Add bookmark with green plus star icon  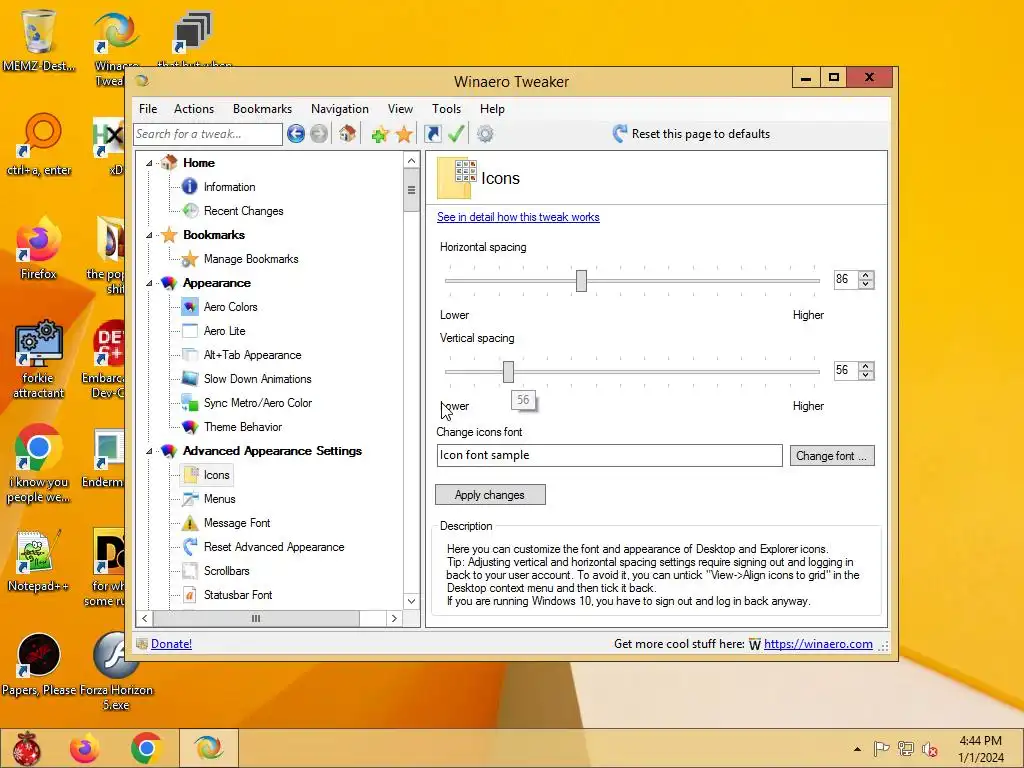pos(379,135)
